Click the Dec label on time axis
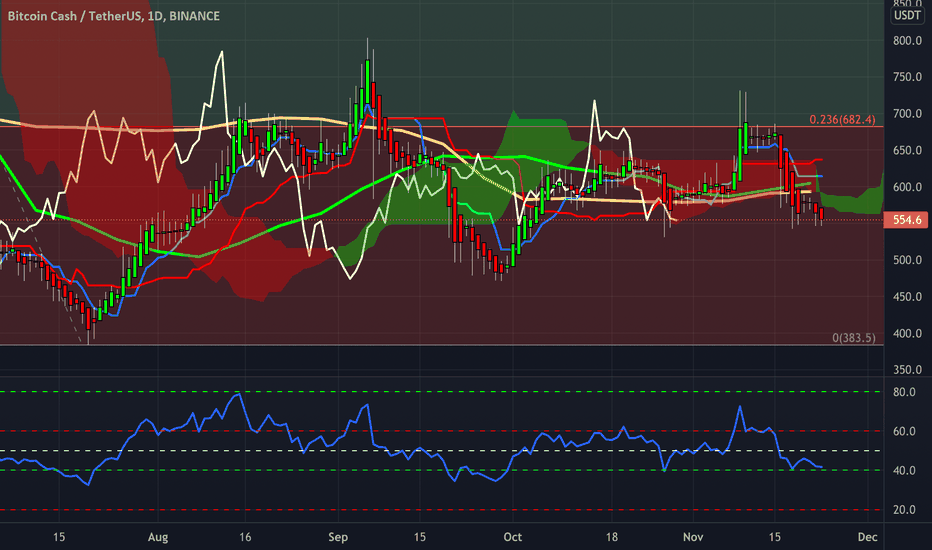The image size is (932, 550). pyautogui.click(x=867, y=537)
